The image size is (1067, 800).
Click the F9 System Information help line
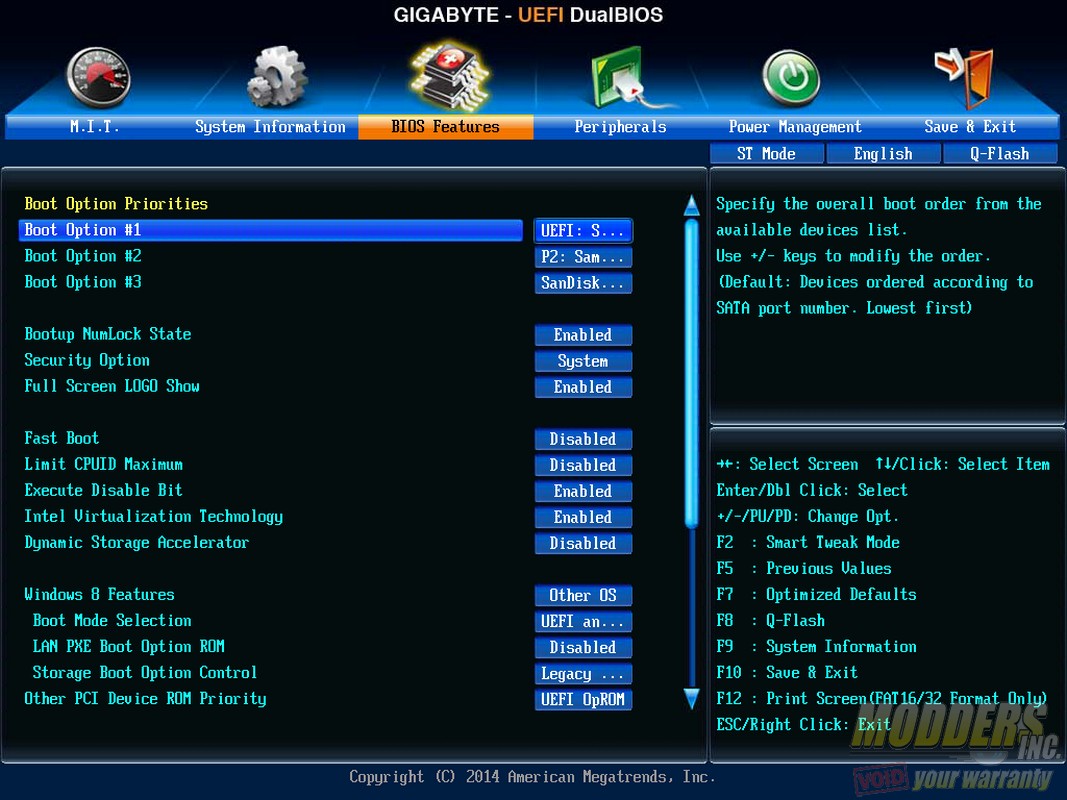(x=817, y=647)
